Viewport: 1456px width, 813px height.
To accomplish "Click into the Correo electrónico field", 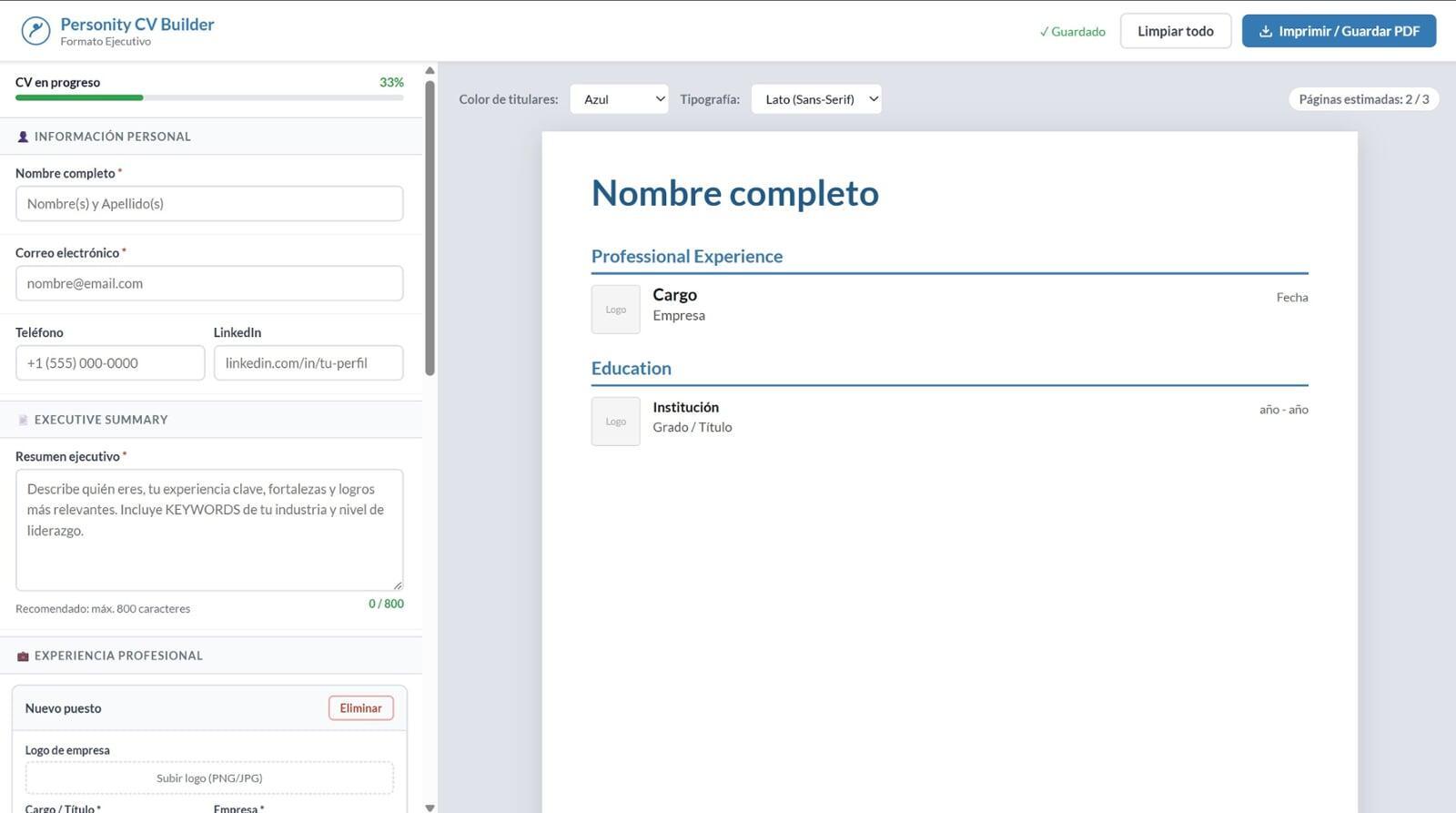I will (x=209, y=283).
